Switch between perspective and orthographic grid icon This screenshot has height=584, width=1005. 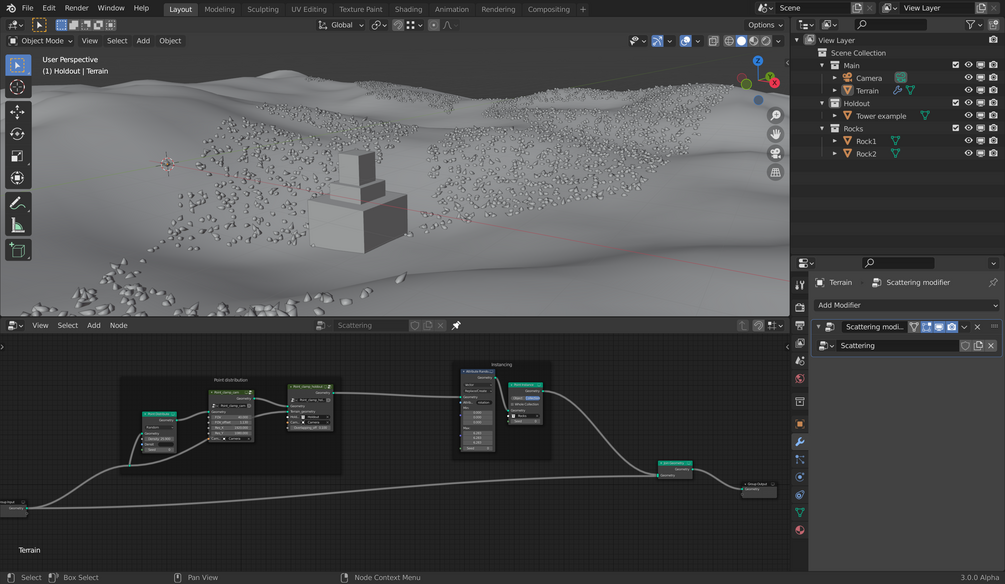(x=776, y=172)
